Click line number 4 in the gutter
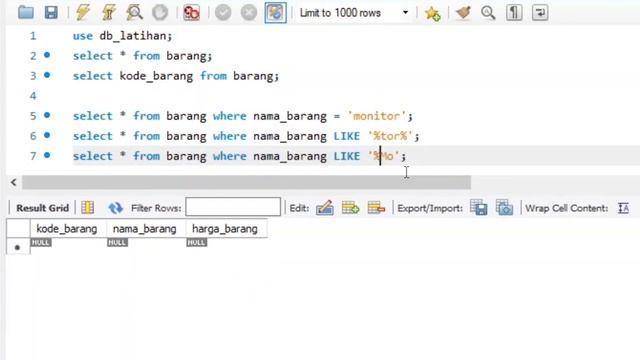Screen dimensions: 640x360 [33, 96]
